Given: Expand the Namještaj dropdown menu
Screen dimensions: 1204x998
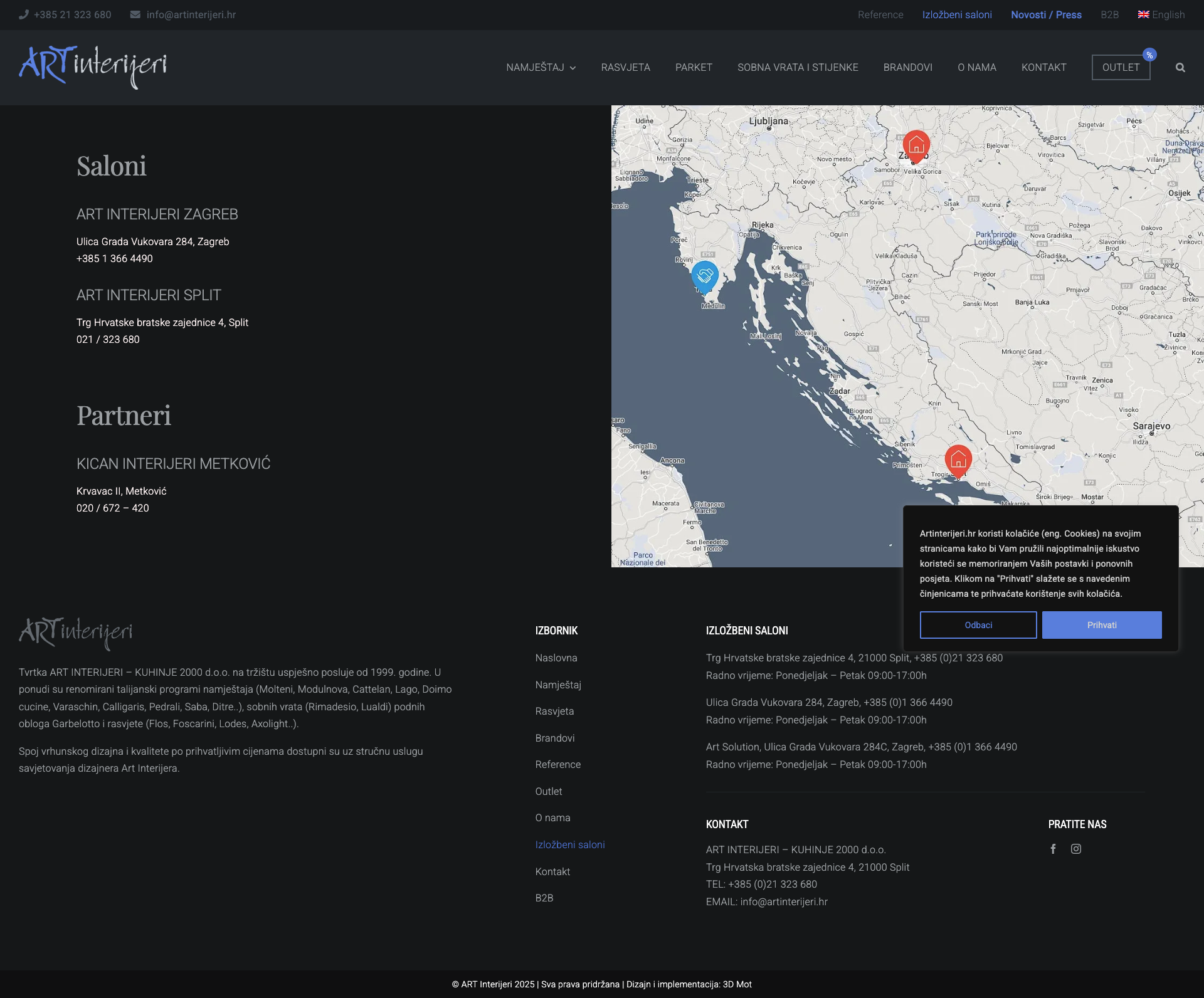Looking at the screenshot, I should click(x=541, y=67).
